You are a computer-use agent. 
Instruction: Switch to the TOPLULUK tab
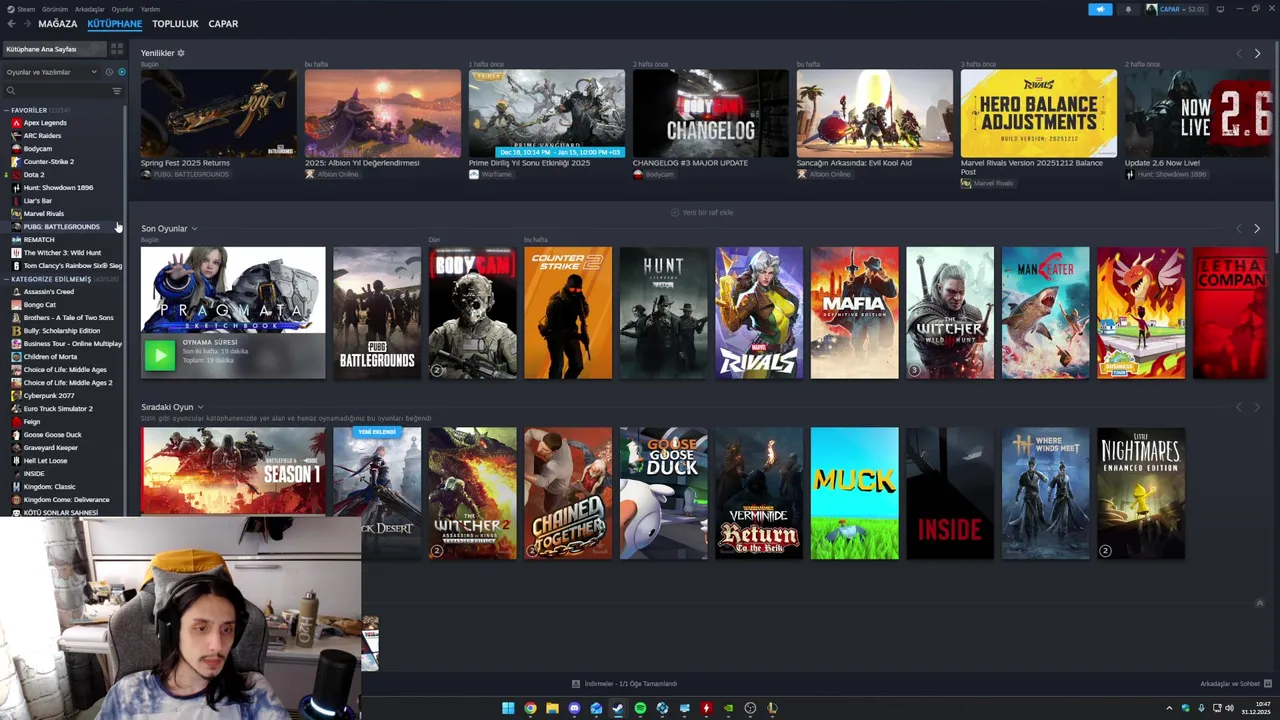pyautogui.click(x=175, y=24)
